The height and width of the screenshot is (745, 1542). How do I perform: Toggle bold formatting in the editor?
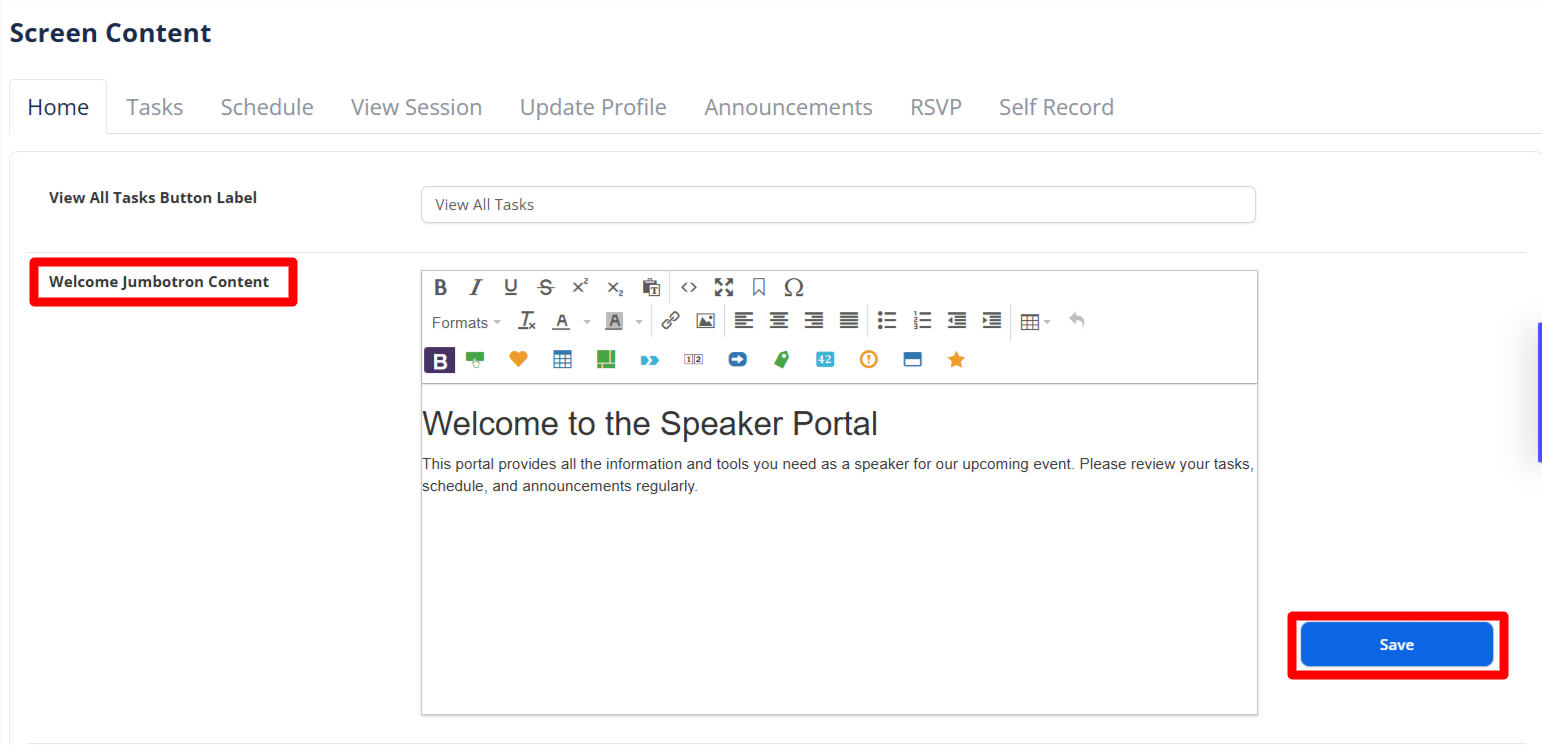click(440, 288)
